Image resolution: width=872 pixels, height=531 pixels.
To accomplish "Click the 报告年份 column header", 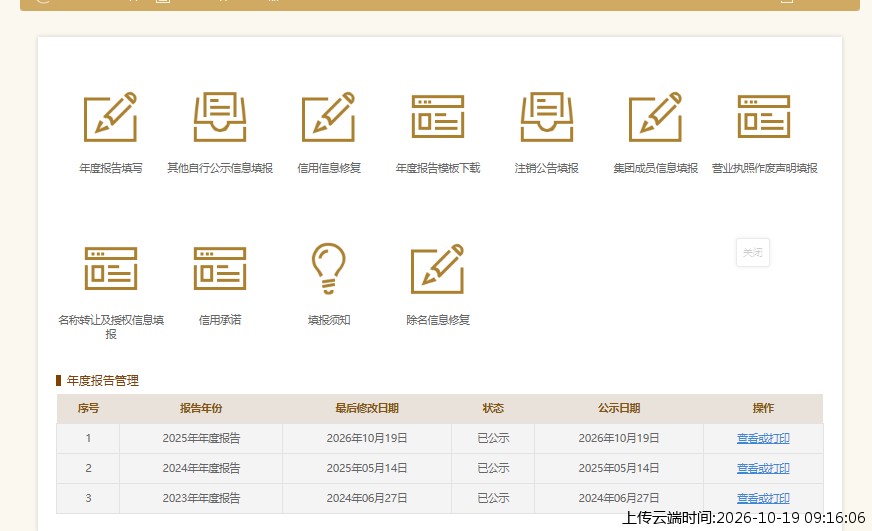I will pos(201,408).
